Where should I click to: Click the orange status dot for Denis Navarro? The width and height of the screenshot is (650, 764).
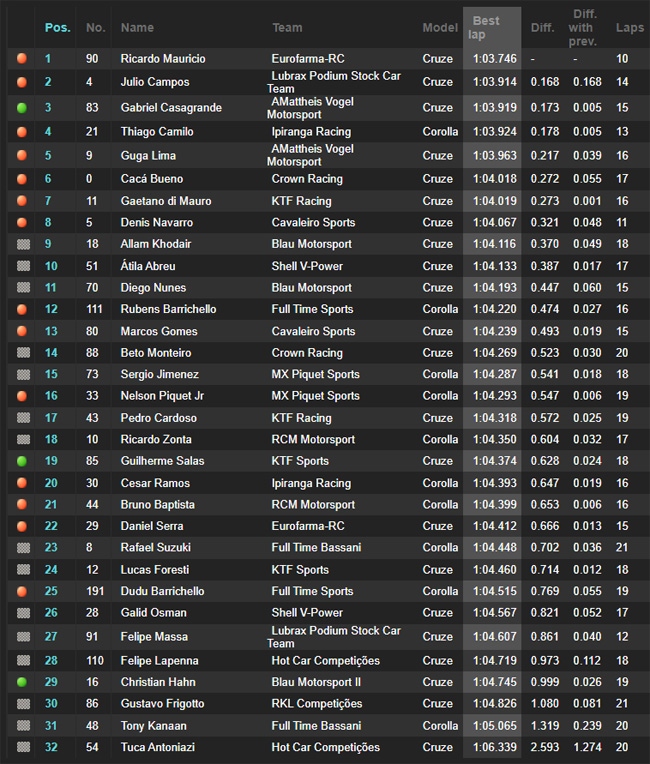(22, 223)
